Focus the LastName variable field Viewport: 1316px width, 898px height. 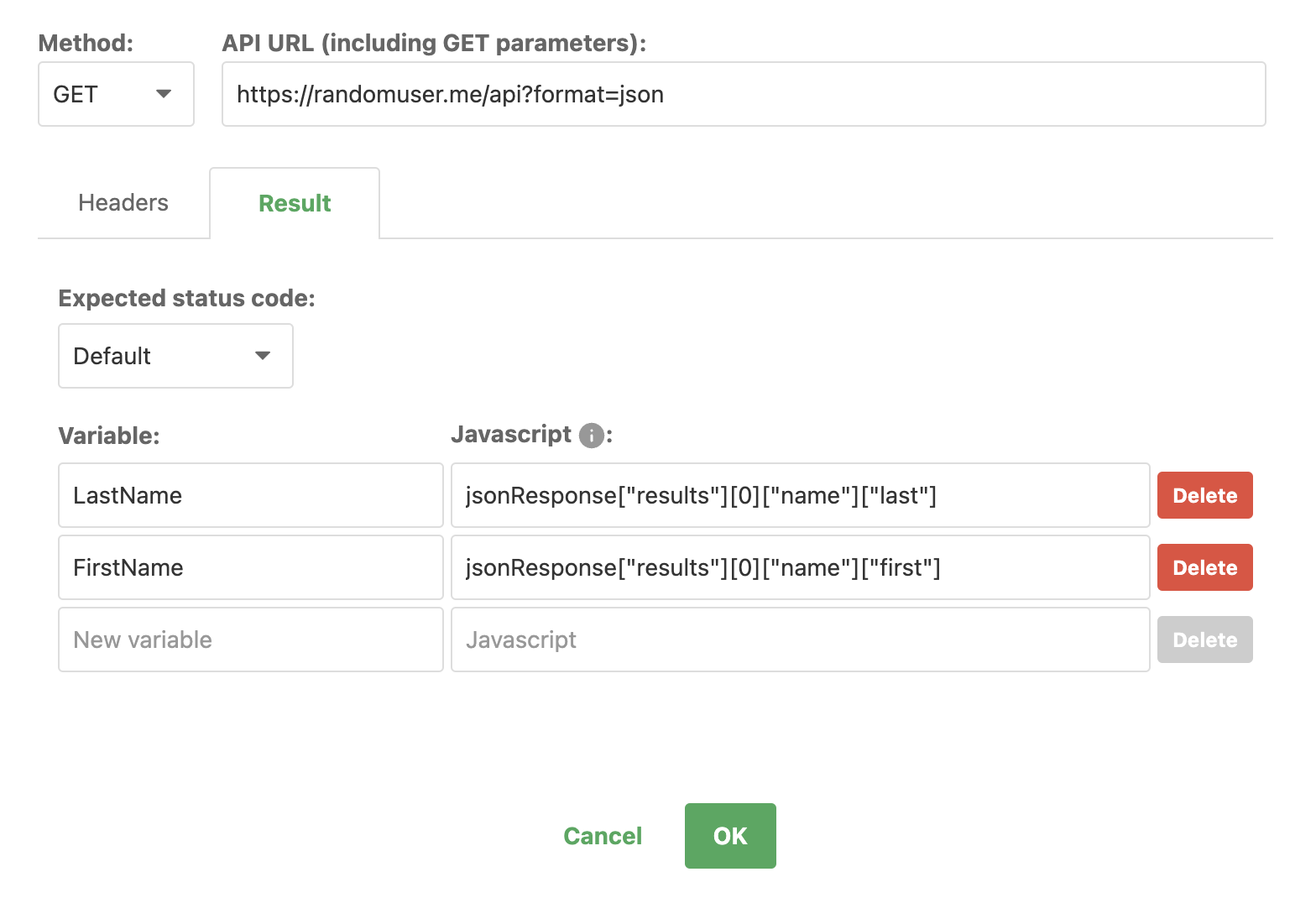[x=250, y=495]
